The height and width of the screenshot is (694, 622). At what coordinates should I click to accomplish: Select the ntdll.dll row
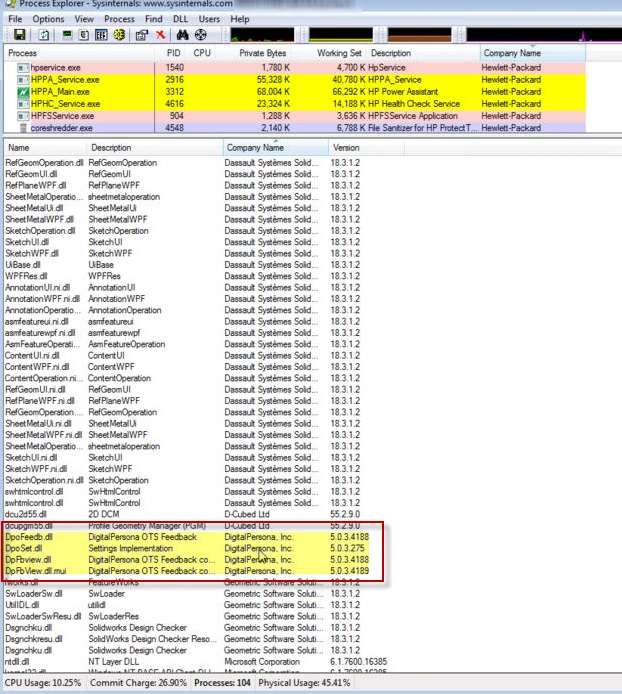(x=197, y=662)
